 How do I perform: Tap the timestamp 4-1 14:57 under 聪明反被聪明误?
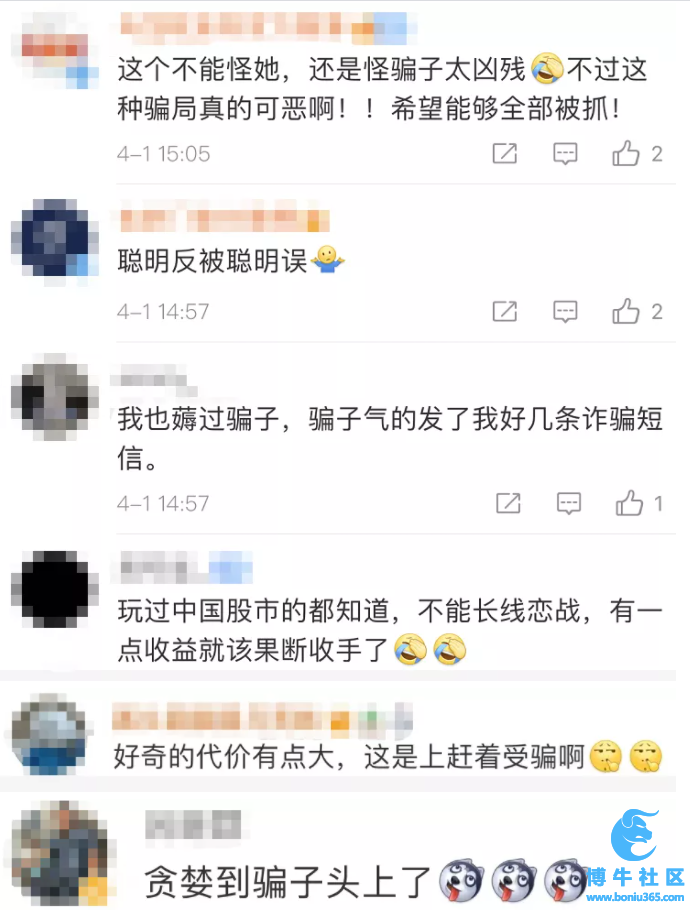tap(163, 312)
